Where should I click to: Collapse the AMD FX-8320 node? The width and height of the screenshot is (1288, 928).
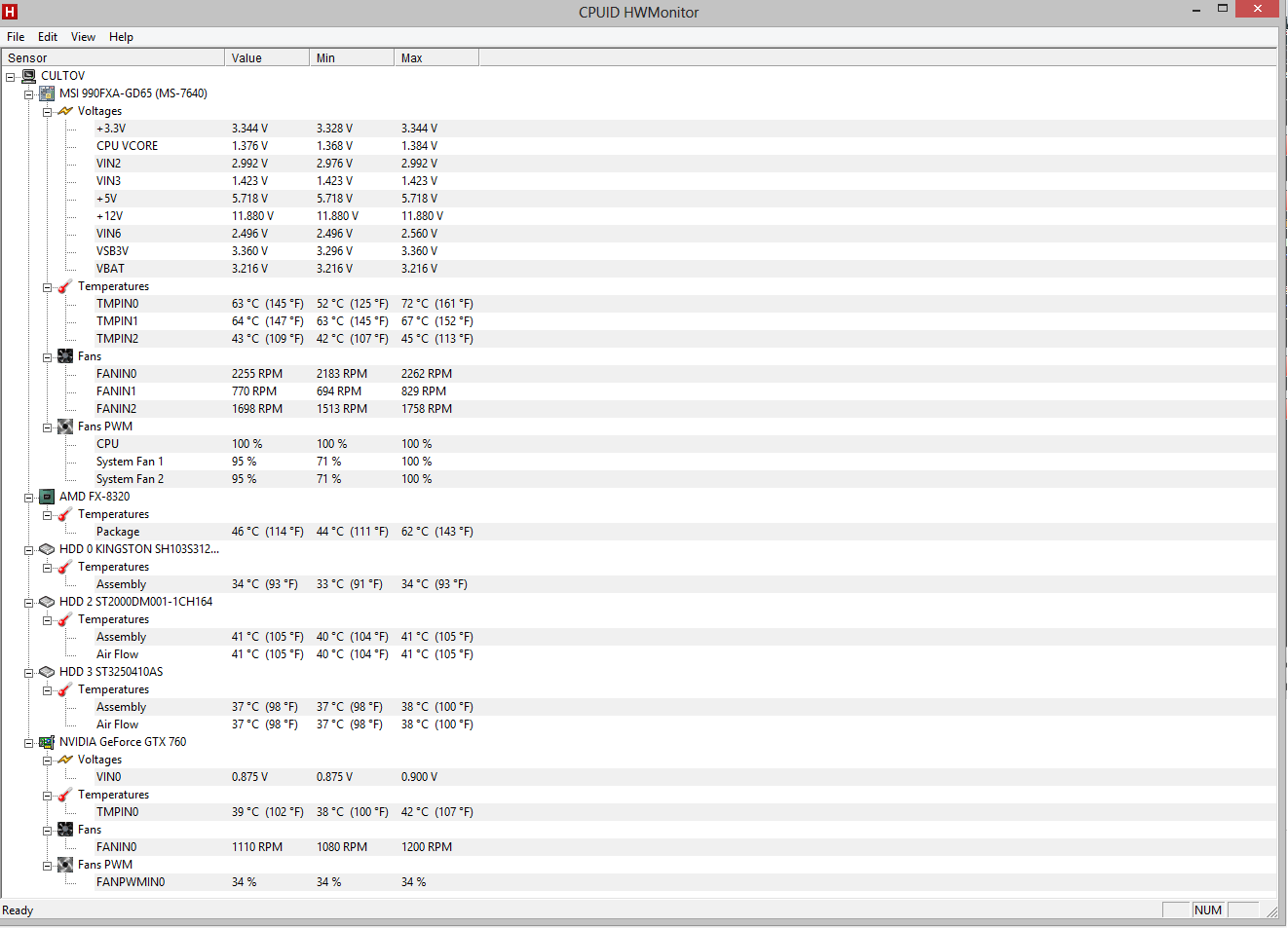point(29,498)
